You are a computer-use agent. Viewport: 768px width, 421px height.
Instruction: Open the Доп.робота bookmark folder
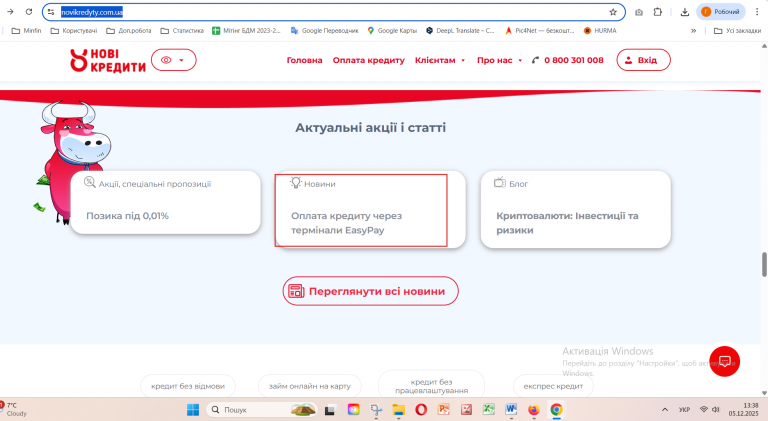129,30
